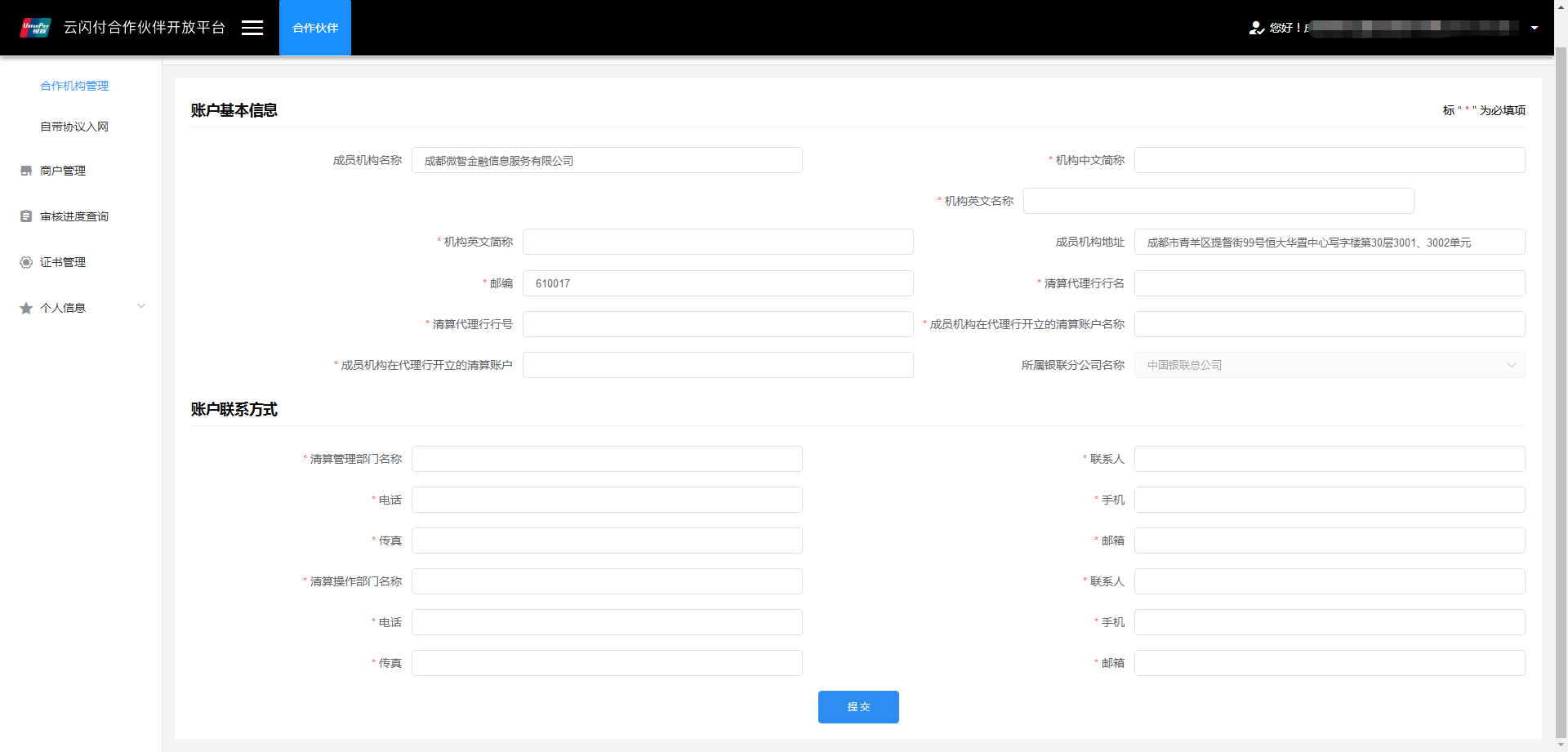
Task: Select 证书管理 menu item
Action: (63, 262)
